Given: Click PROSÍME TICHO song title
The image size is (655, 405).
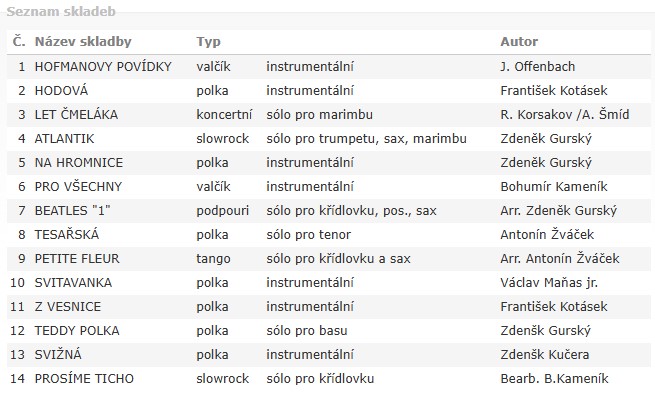Looking at the screenshot, I should tap(84, 379).
